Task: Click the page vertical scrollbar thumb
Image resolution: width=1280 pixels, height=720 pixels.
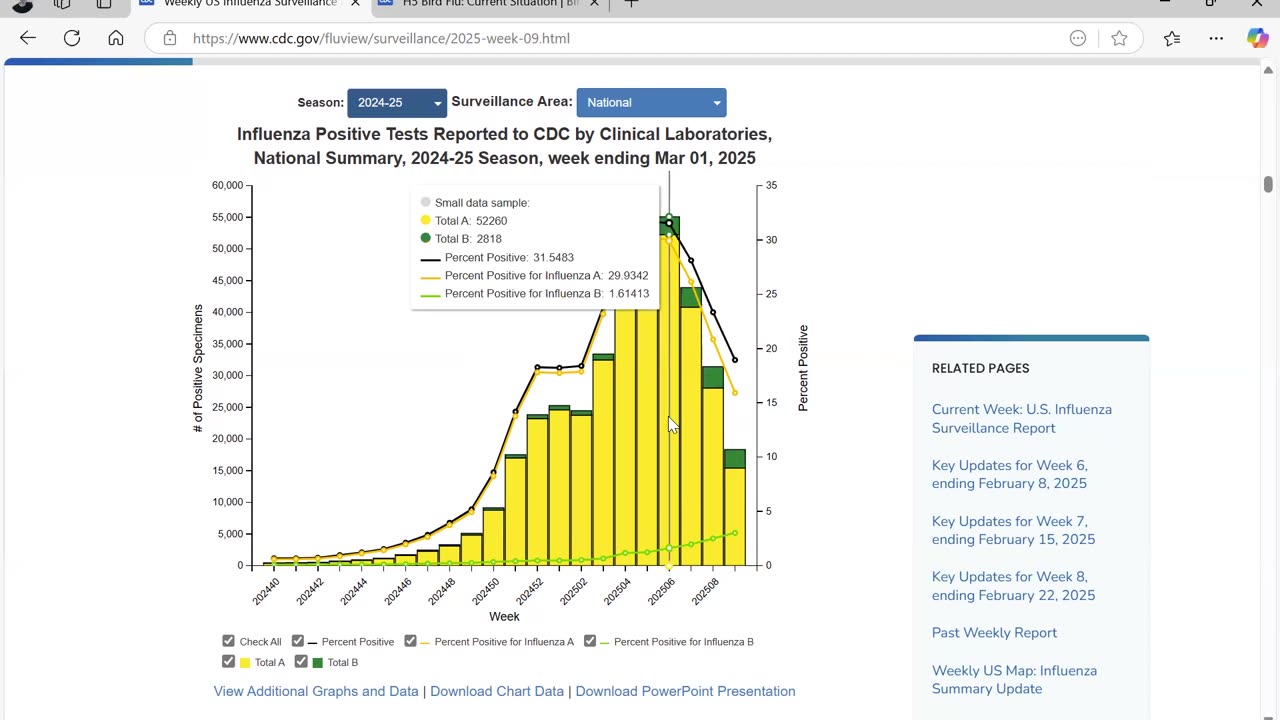Action: coord(1268,185)
